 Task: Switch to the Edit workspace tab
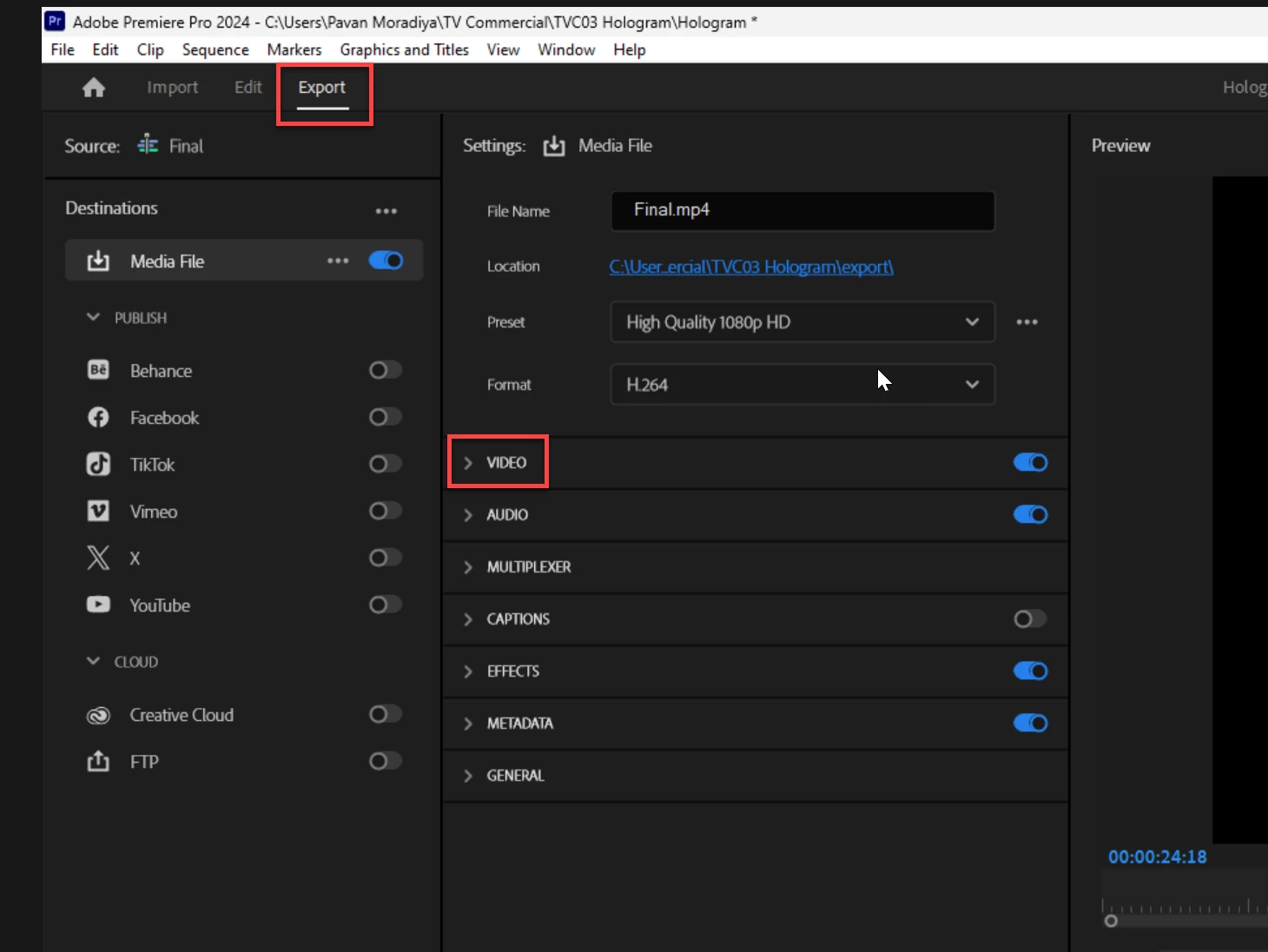[x=248, y=87]
